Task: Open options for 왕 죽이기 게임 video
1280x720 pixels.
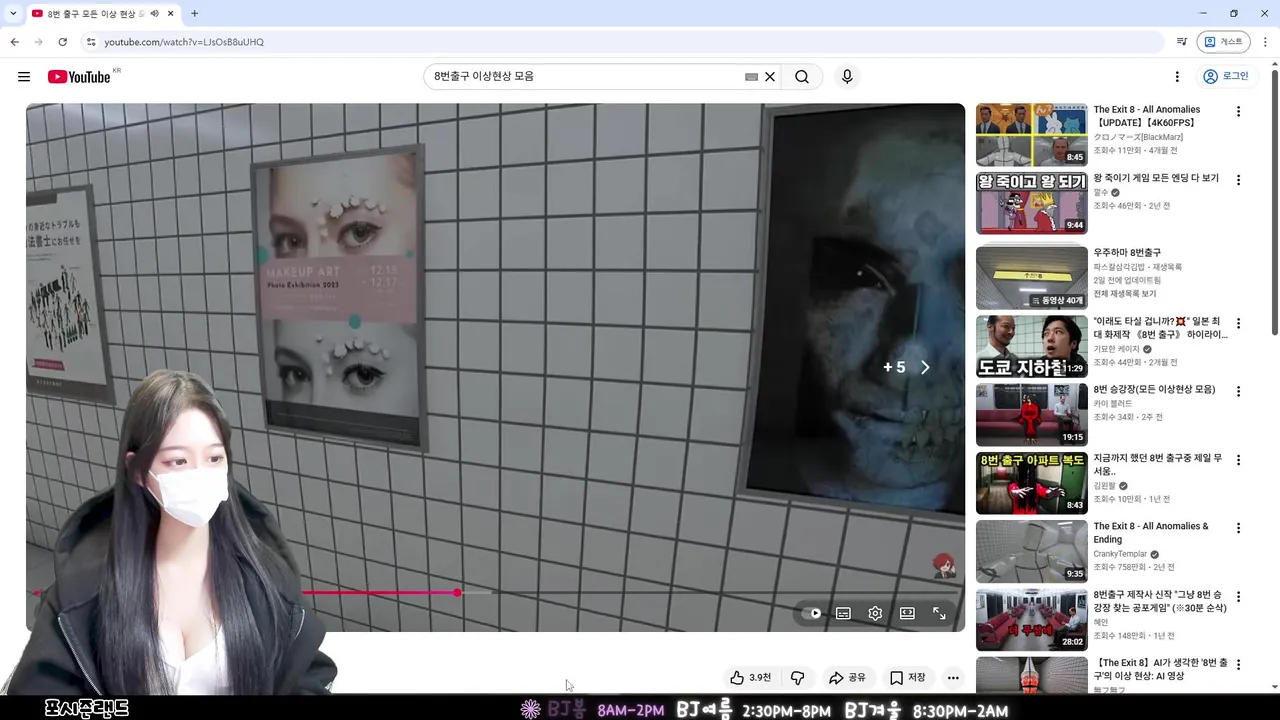Action: pos(1238,180)
